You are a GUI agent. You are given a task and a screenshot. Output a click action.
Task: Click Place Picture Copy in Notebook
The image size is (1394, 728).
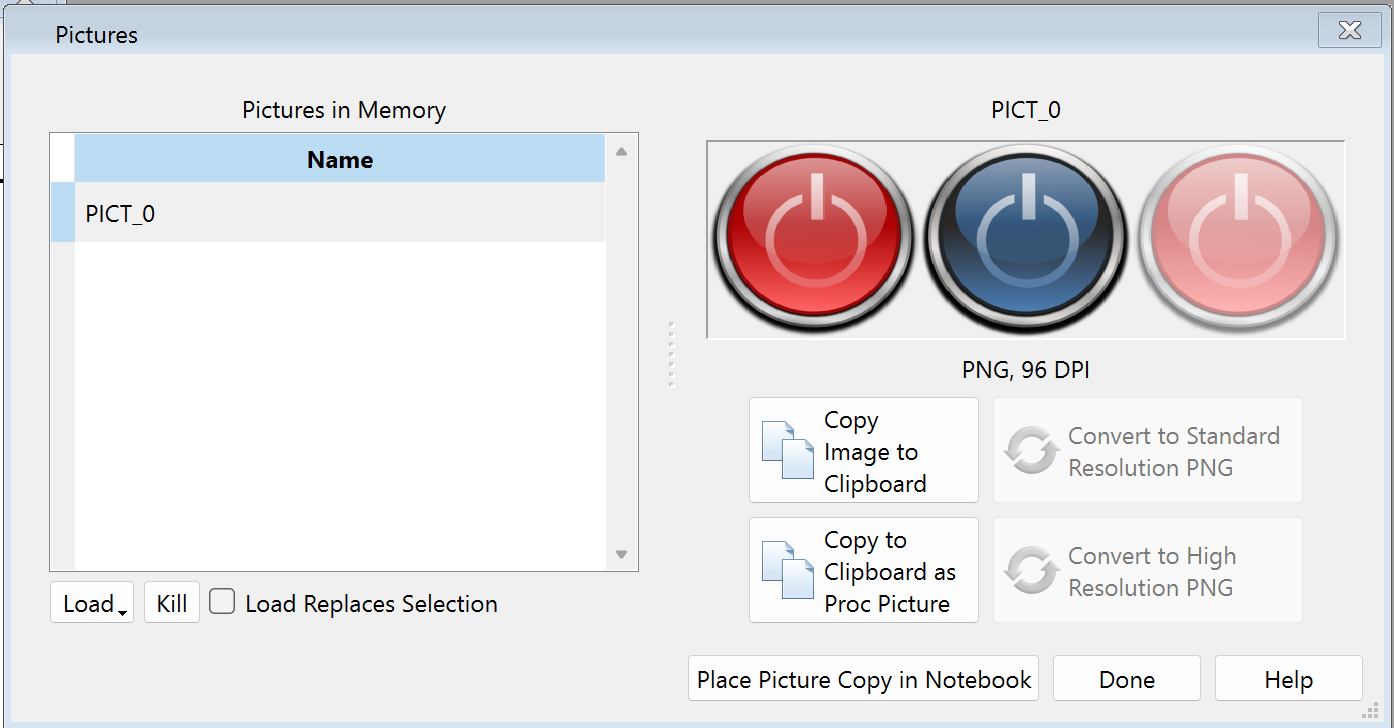point(863,680)
